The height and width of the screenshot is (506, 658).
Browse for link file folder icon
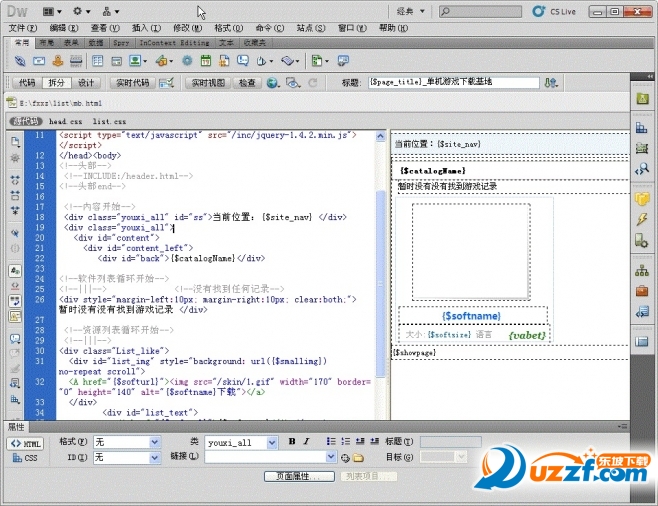[358, 458]
